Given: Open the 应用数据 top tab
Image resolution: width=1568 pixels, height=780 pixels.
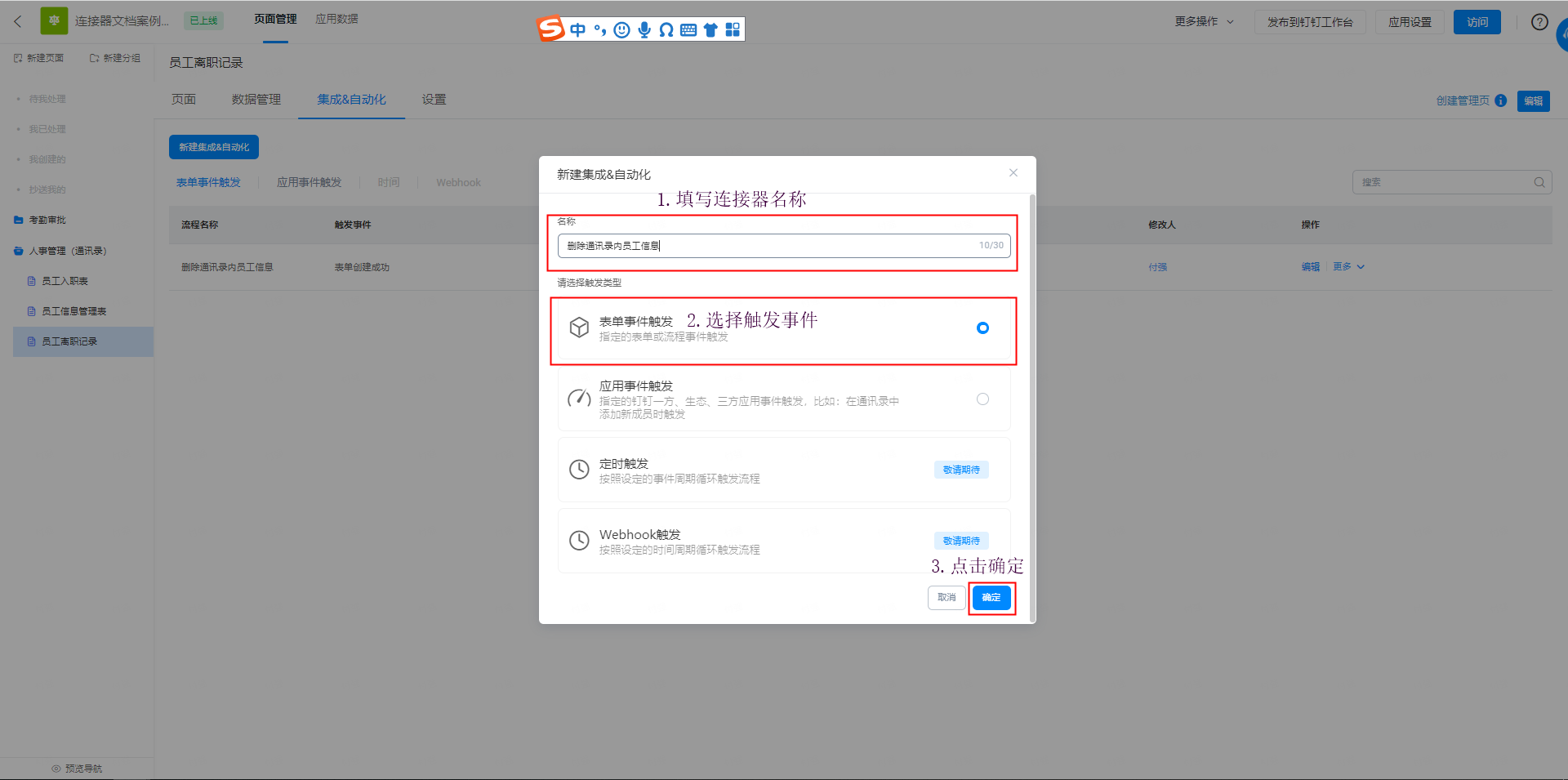Looking at the screenshot, I should (x=336, y=19).
